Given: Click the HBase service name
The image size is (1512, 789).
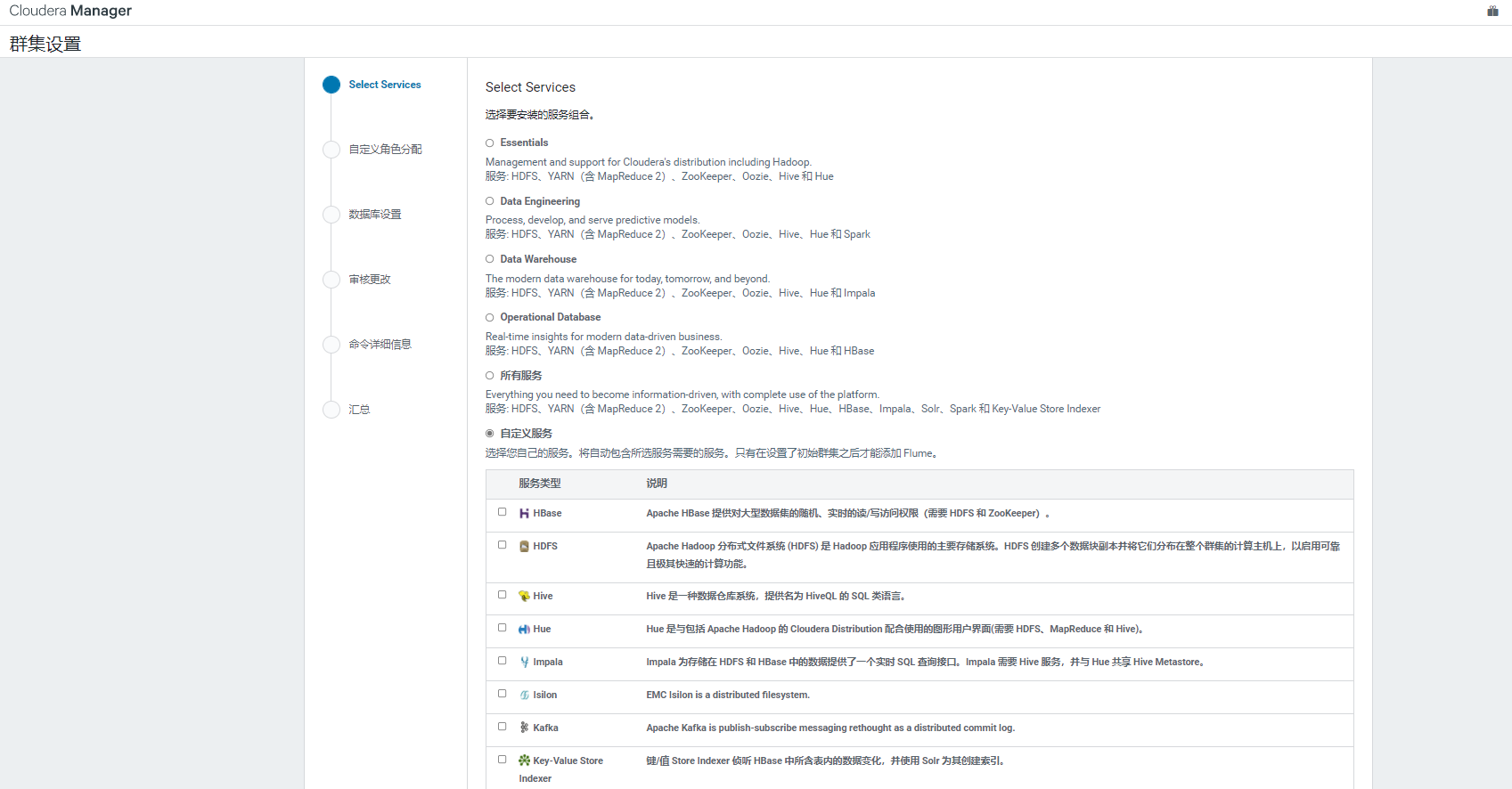Looking at the screenshot, I should pyautogui.click(x=547, y=514).
